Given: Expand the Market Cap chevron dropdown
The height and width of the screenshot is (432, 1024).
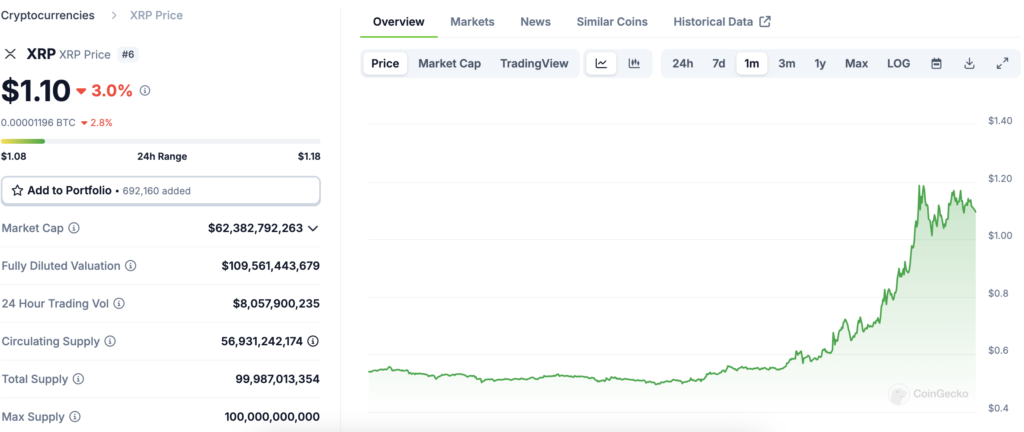Looking at the screenshot, I should 313,228.
